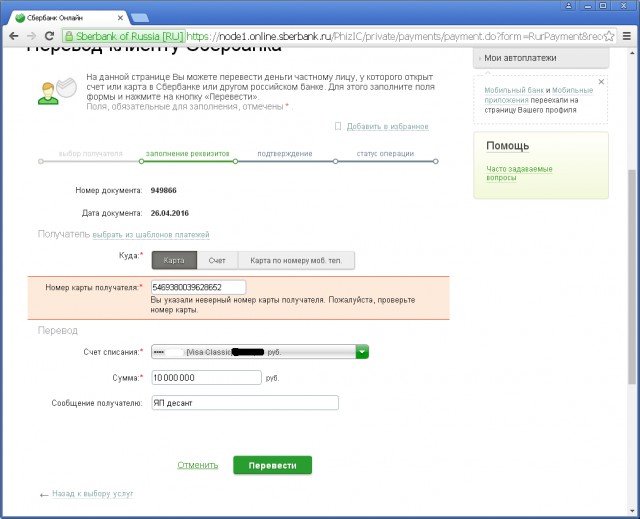Reload the page with refresh icon
The image size is (640, 519).
pyautogui.click(x=49, y=36)
